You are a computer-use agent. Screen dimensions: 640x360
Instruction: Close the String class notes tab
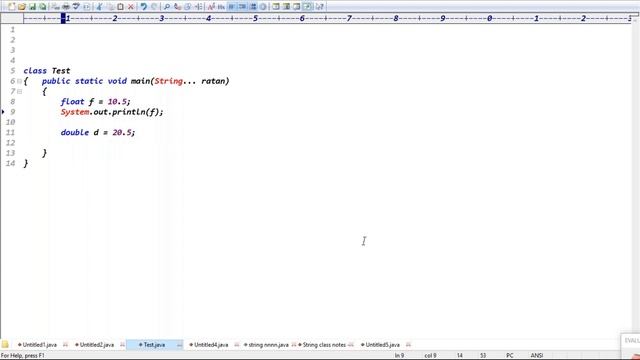click(351, 345)
